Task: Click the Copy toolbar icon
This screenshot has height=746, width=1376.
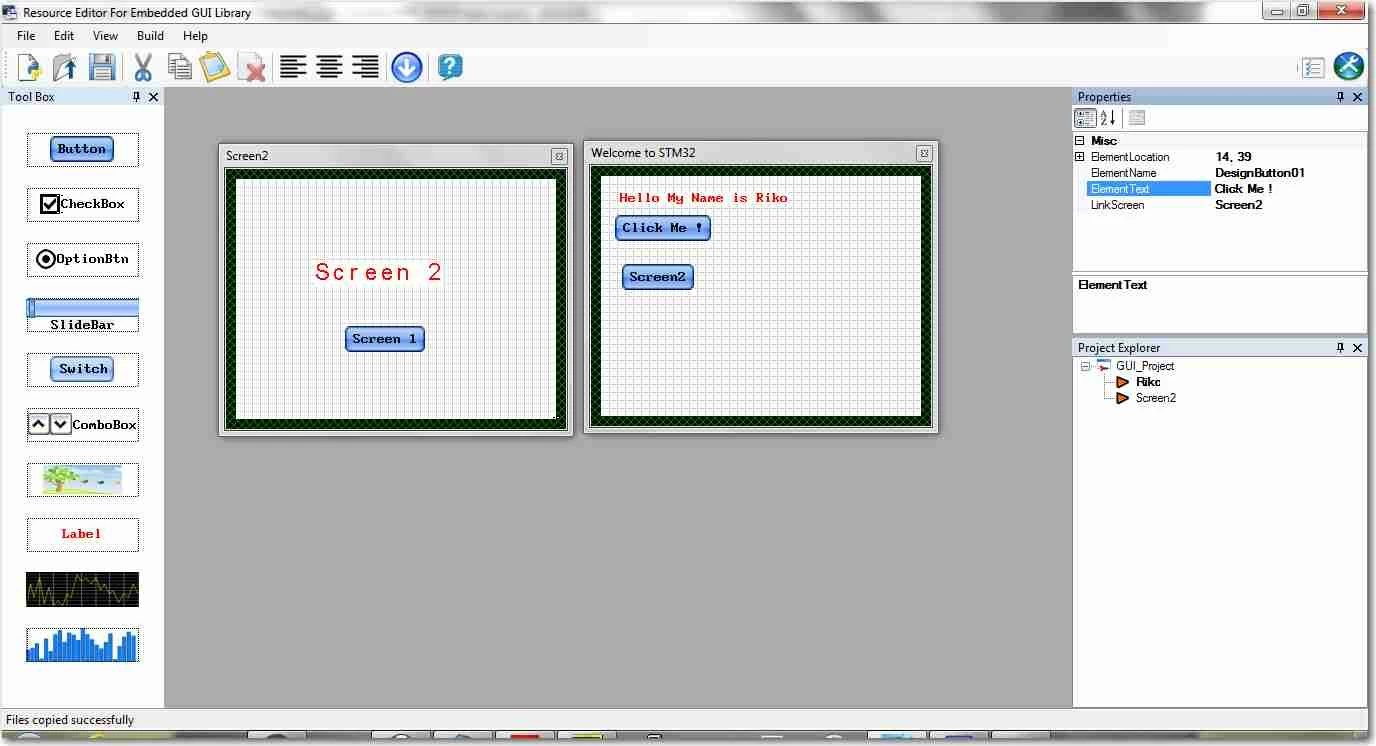Action: [x=180, y=67]
